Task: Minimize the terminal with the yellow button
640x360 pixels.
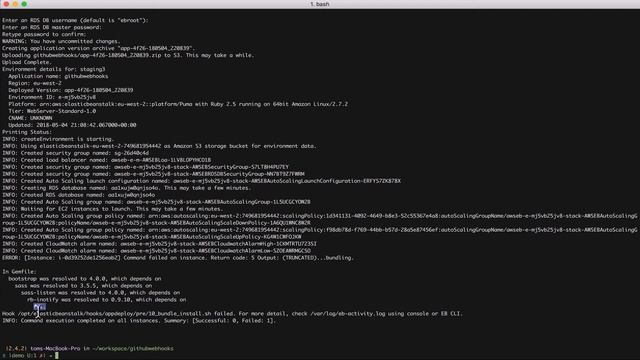Action: click(15, 4)
